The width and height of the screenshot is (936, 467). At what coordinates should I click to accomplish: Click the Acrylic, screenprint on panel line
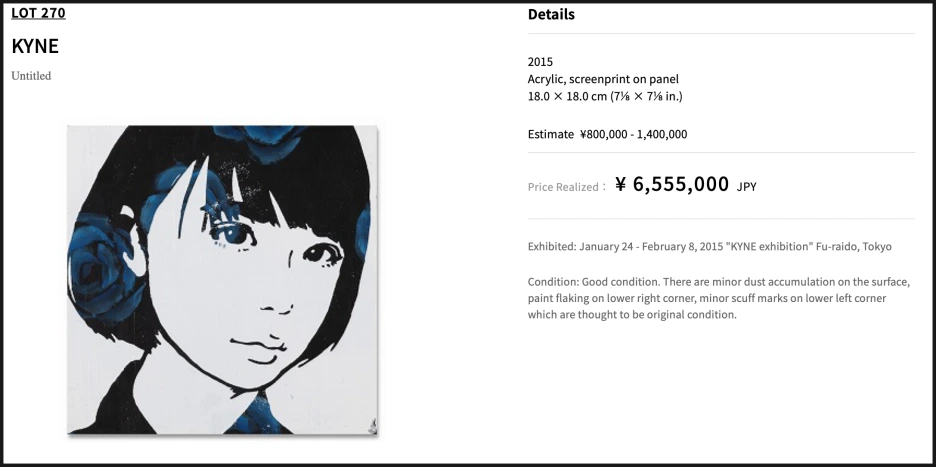click(603, 79)
